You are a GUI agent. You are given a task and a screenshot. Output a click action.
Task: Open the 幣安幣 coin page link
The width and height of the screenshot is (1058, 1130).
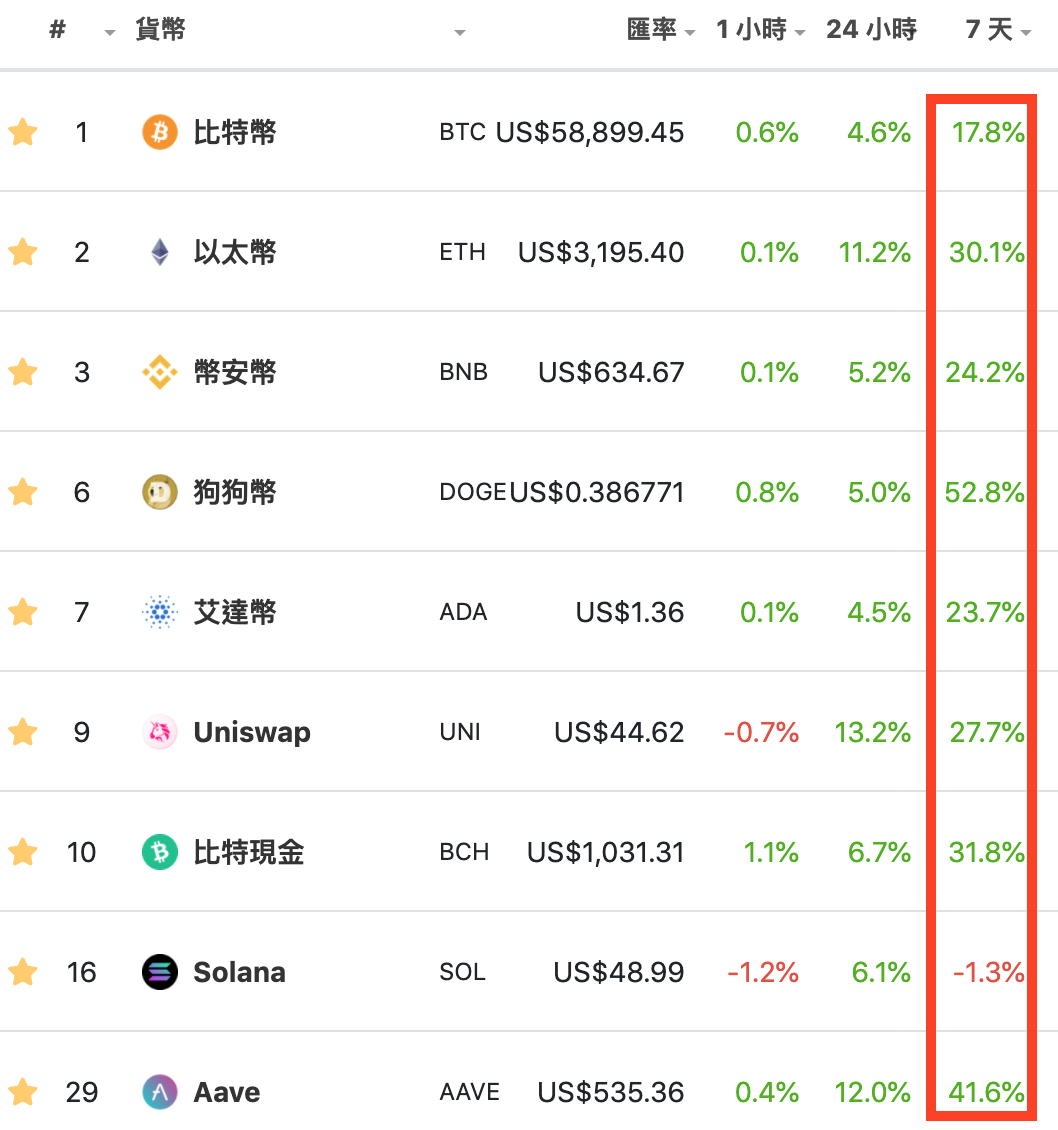tap(235, 372)
